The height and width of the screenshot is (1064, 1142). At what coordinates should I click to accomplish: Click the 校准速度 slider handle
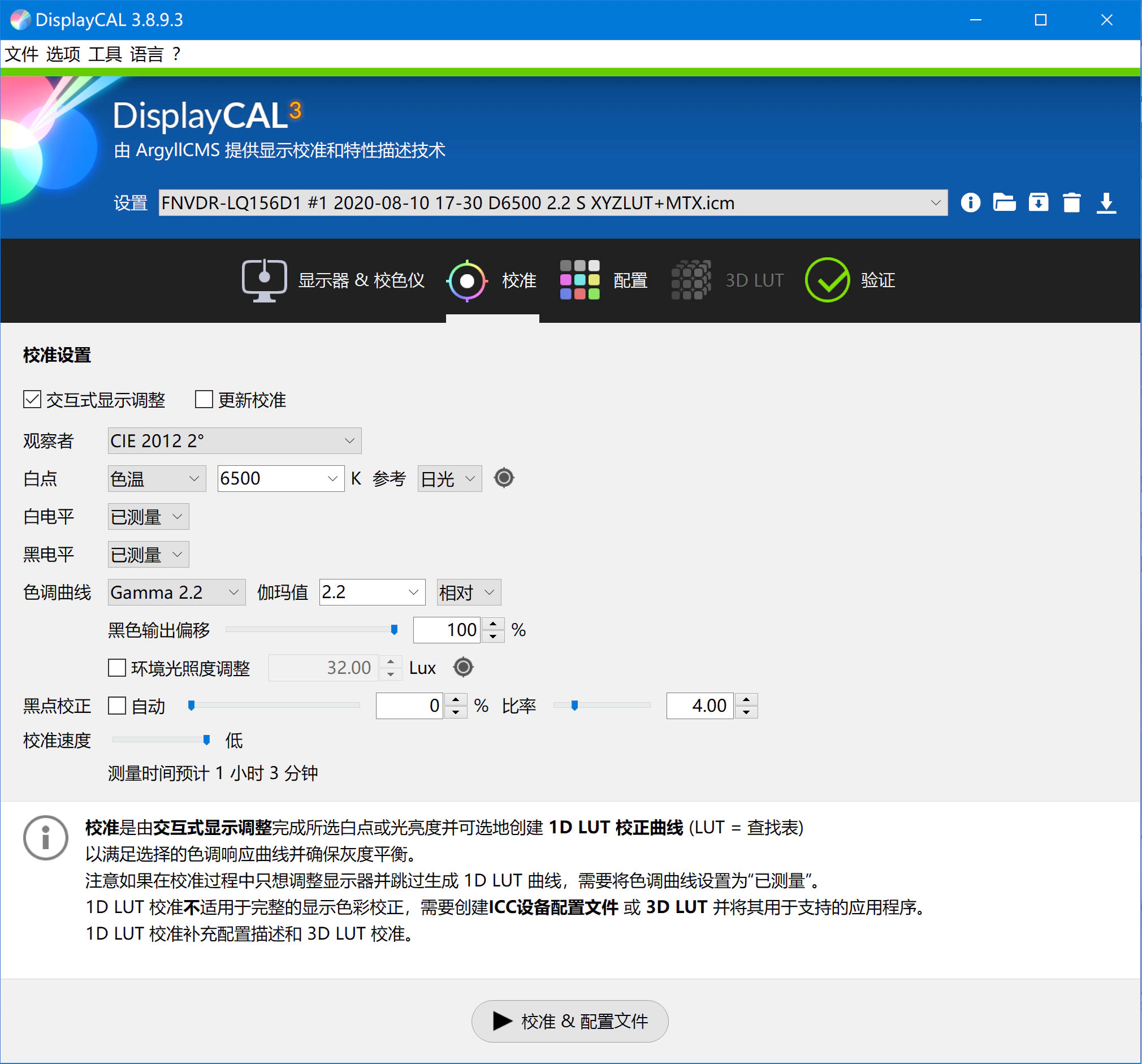coord(207,739)
